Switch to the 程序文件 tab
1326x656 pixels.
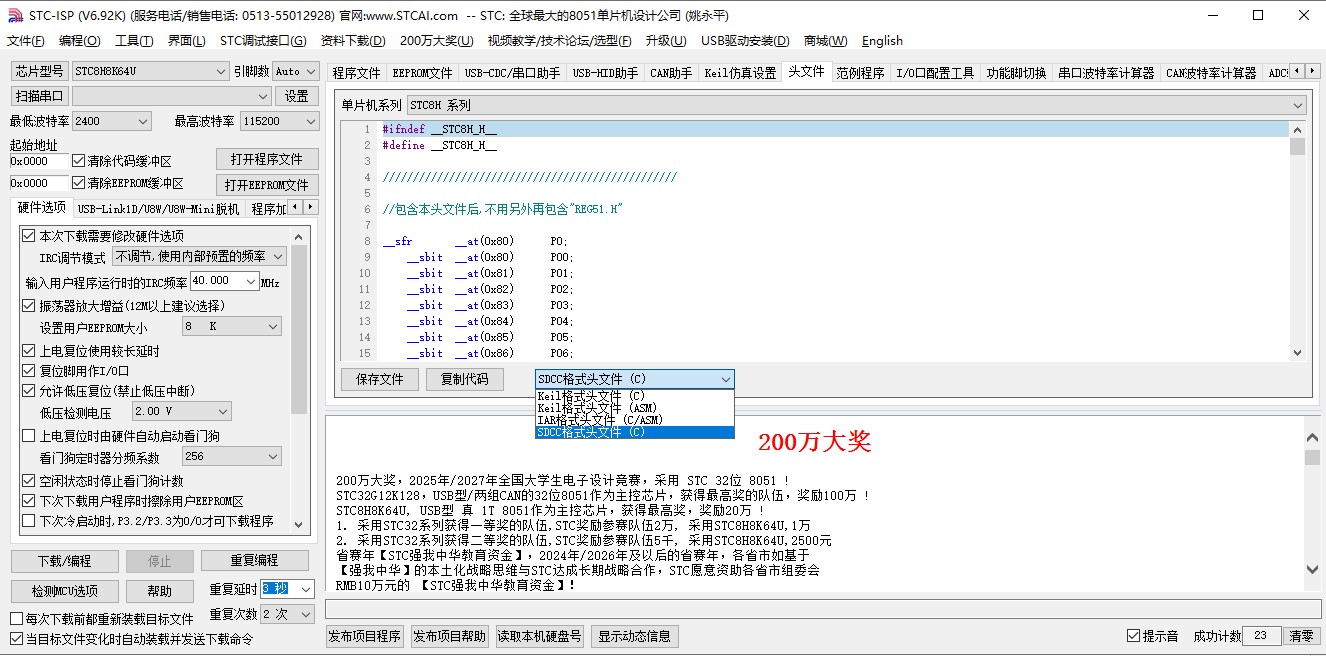pyautogui.click(x=357, y=73)
